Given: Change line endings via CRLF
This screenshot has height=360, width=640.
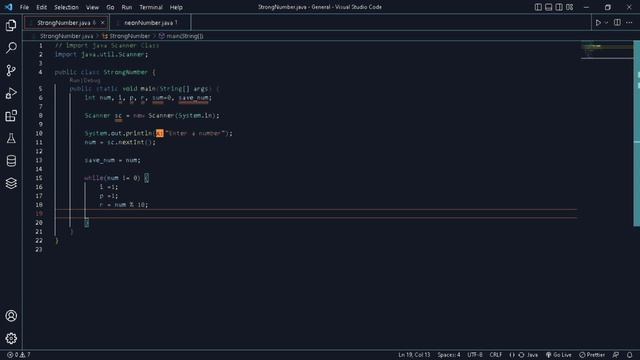Looking at the screenshot, I should pos(496,355).
